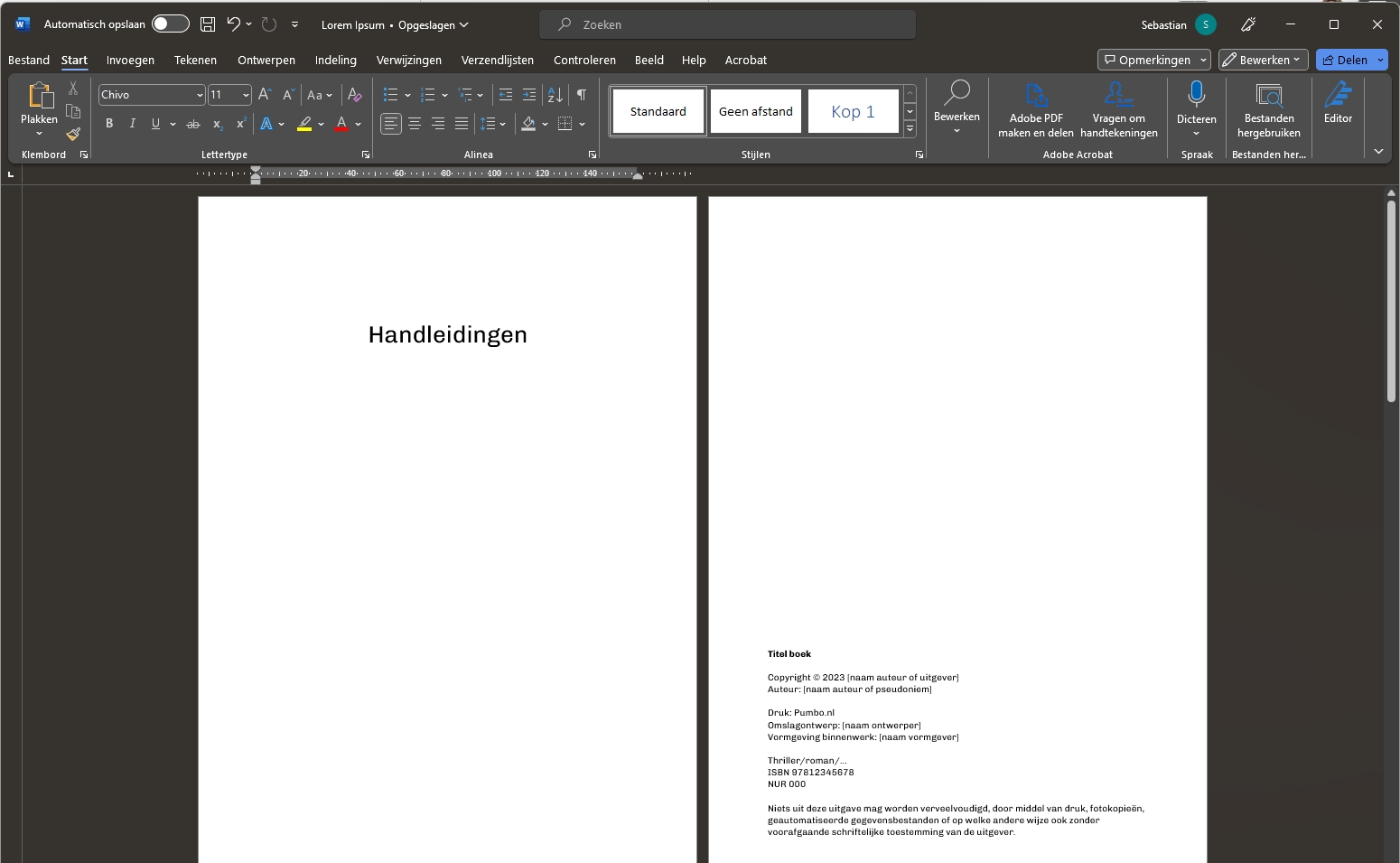Click the Save disk icon
1400x863 pixels.
point(208,24)
